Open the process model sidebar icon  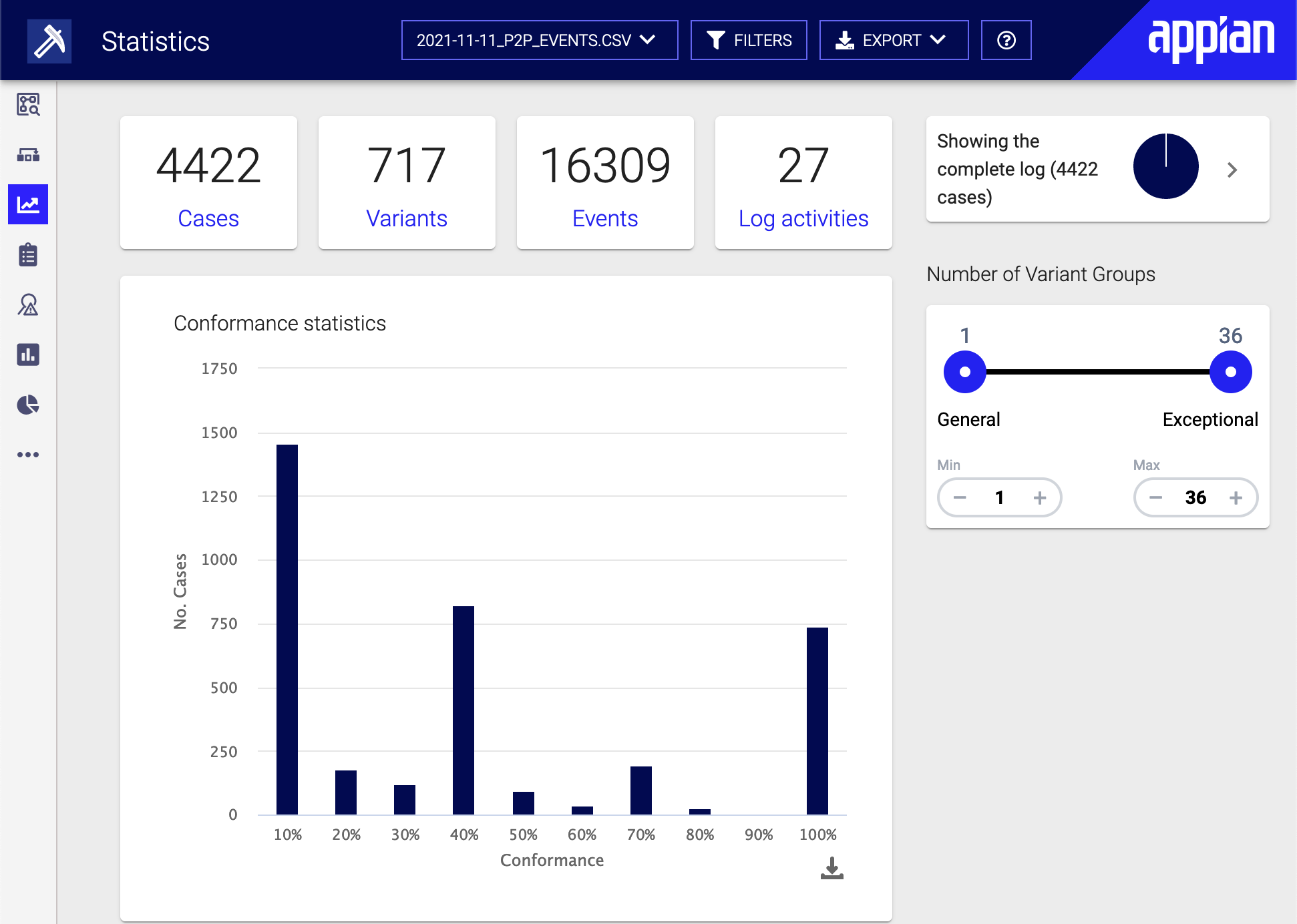point(28,155)
